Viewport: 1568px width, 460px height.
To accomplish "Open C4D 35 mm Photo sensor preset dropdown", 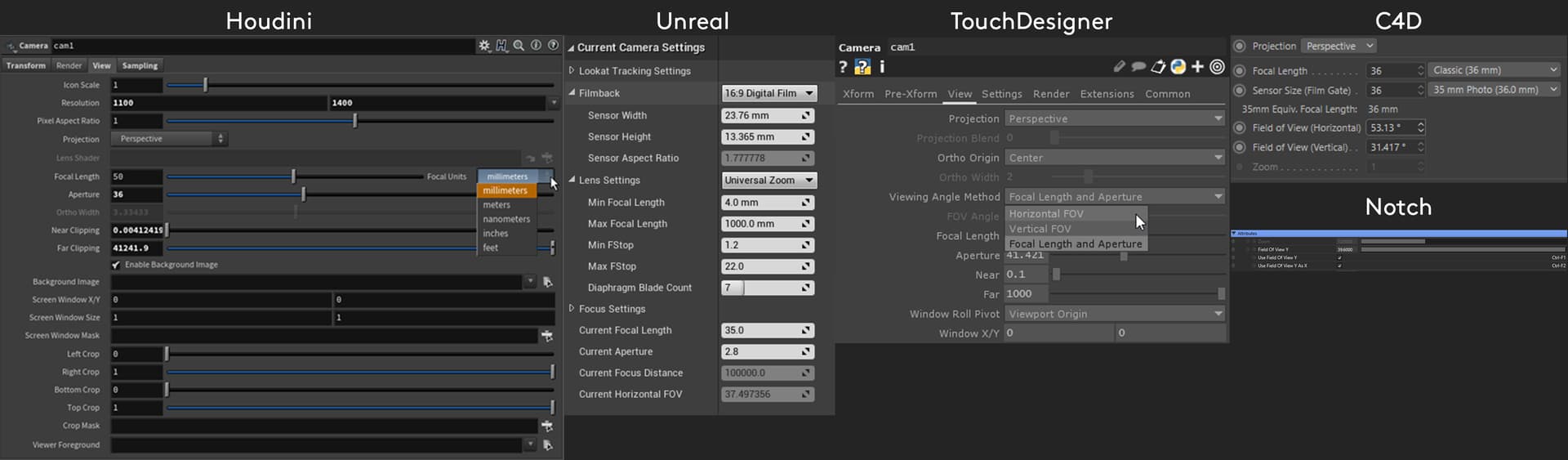I will pyautogui.click(x=1494, y=90).
